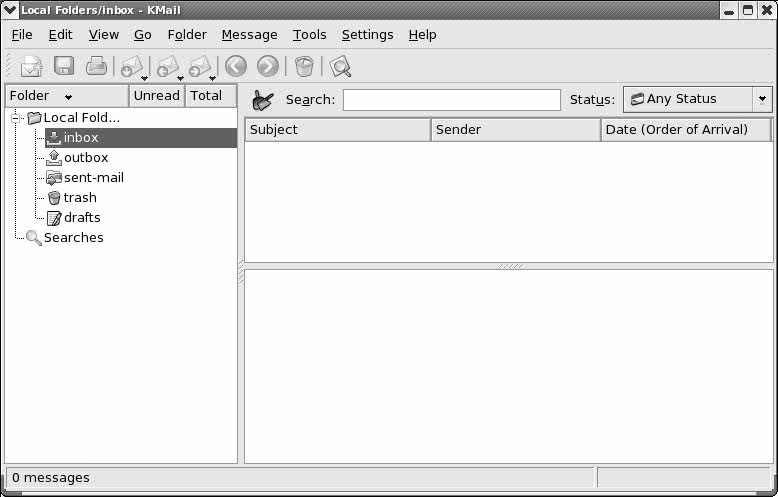Click the Check Mail envelope icon
Viewport: 778px width, 497px height.
tap(131, 66)
